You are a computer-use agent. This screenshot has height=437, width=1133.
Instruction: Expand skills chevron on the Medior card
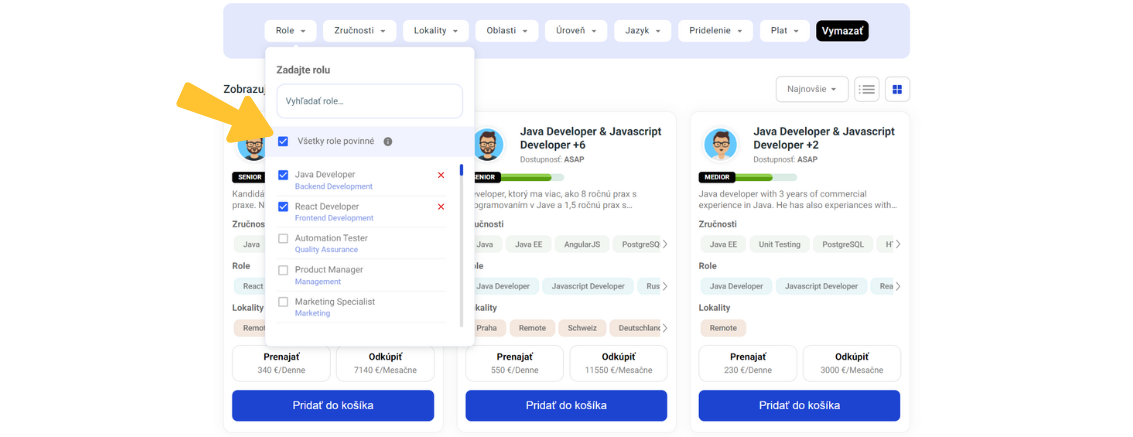click(x=897, y=244)
